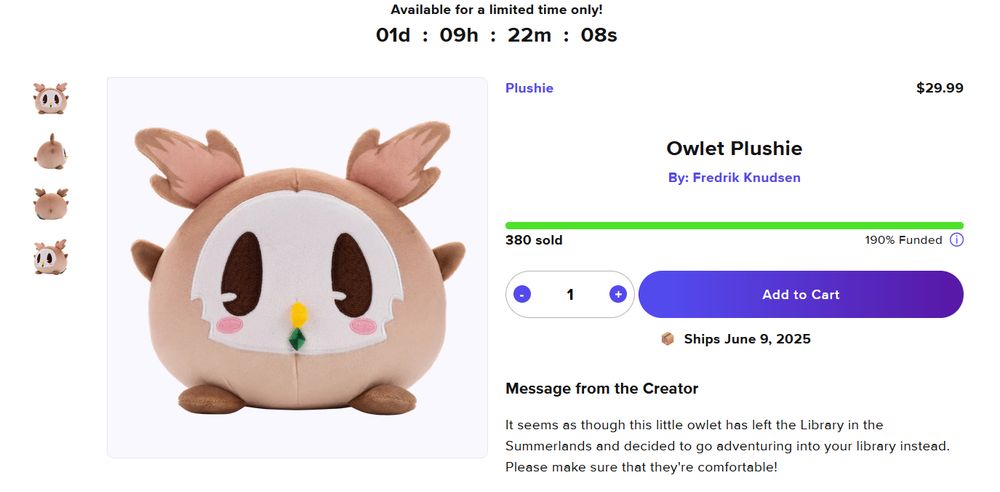Click the info icon beside 190% Funded
Viewport: 1000px width, 492px height.
(x=956, y=240)
